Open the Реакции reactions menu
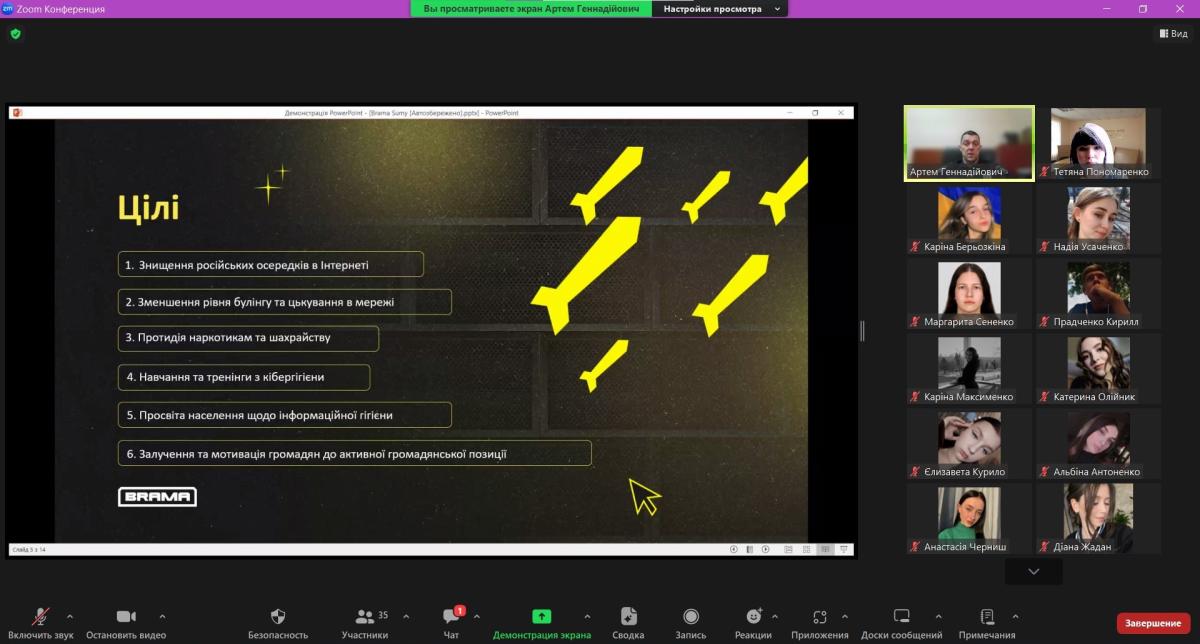 753,623
